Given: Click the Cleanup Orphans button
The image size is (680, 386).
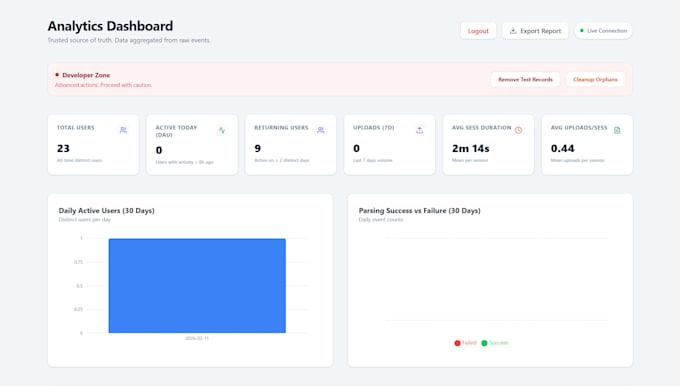Looking at the screenshot, I should click(595, 79).
